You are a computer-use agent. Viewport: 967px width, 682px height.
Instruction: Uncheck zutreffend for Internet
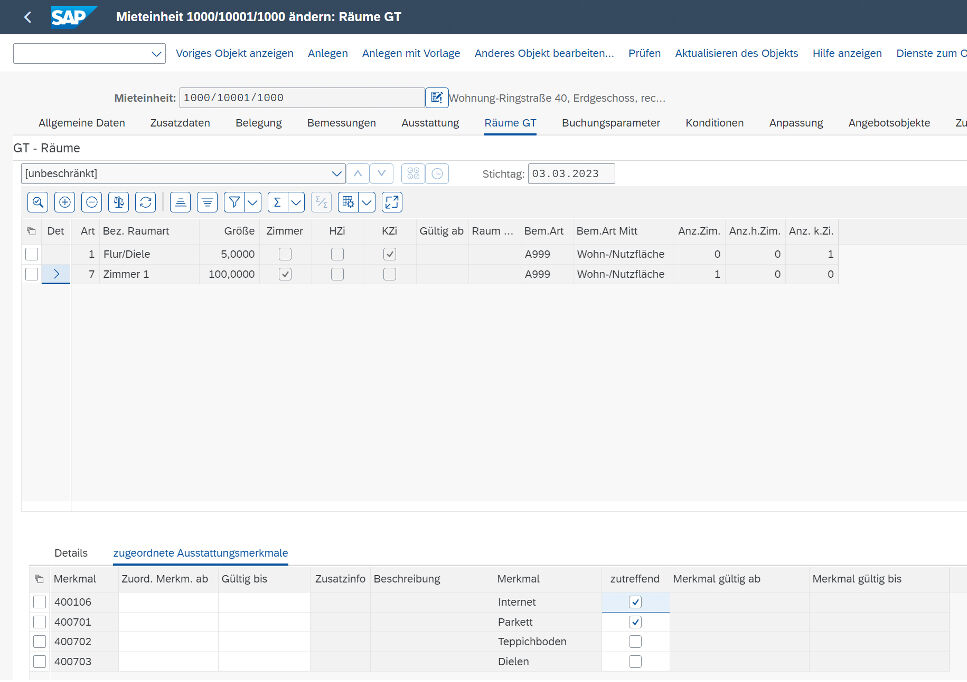635,602
